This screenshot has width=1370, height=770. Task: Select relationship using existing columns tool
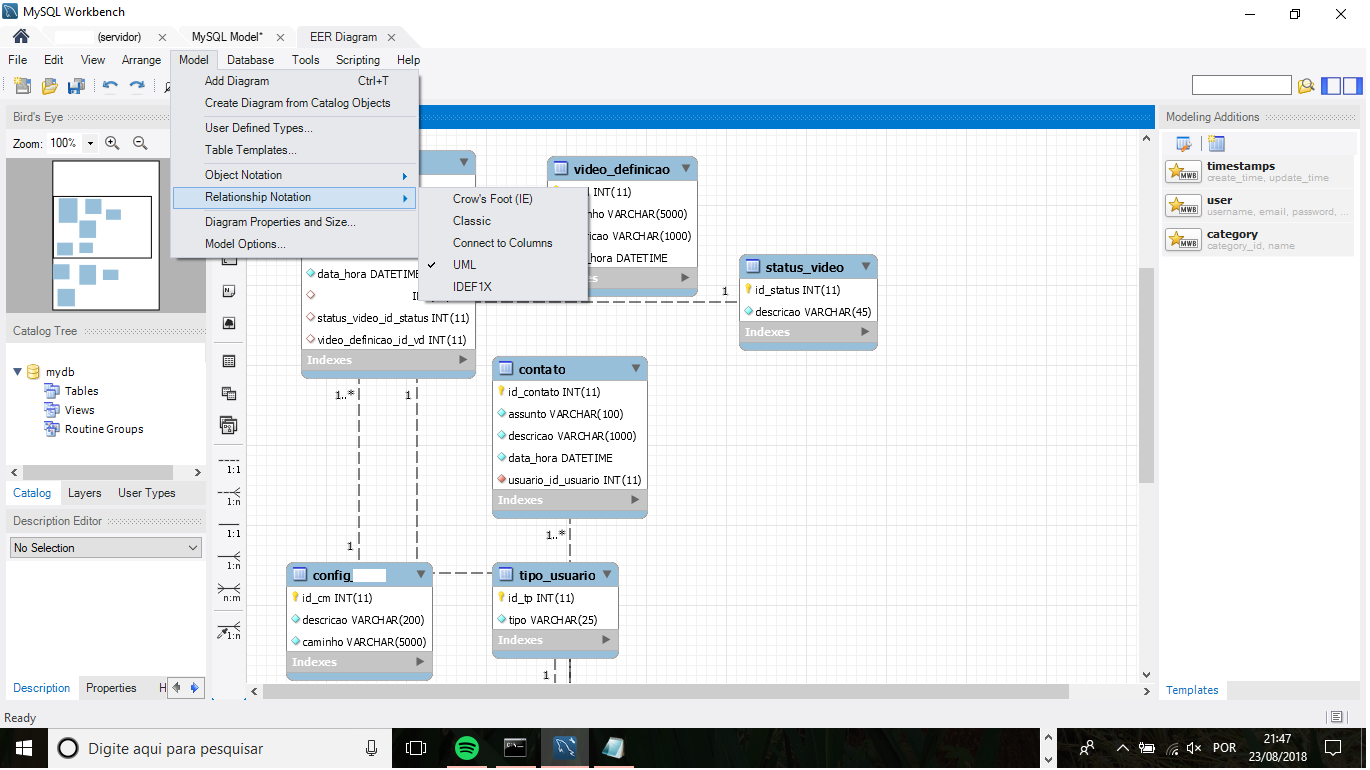[230, 630]
